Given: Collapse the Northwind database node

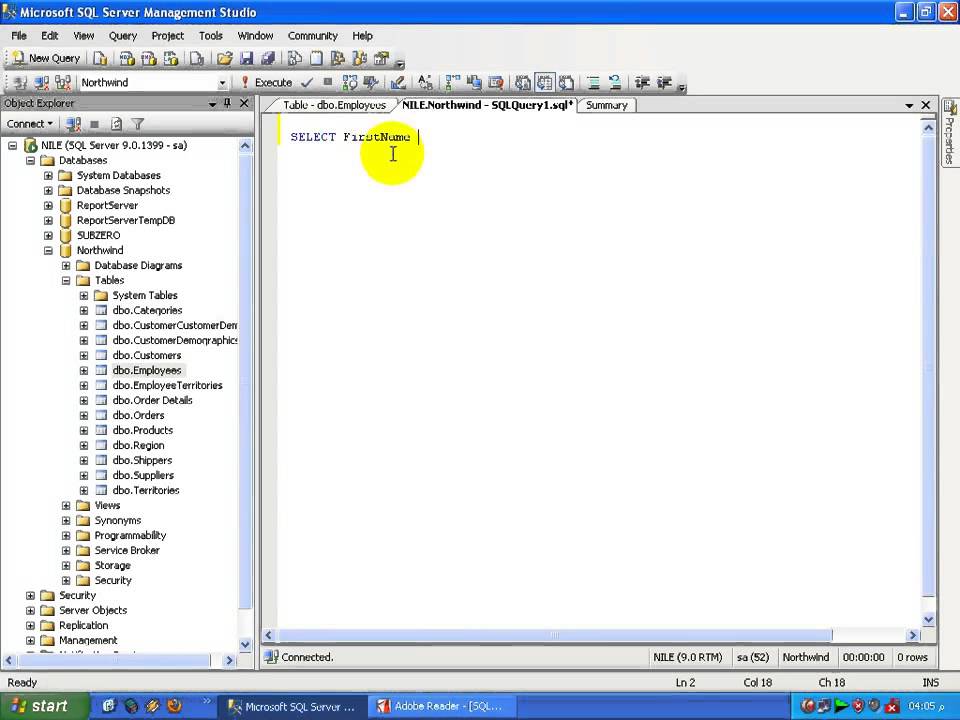Looking at the screenshot, I should tap(48, 250).
